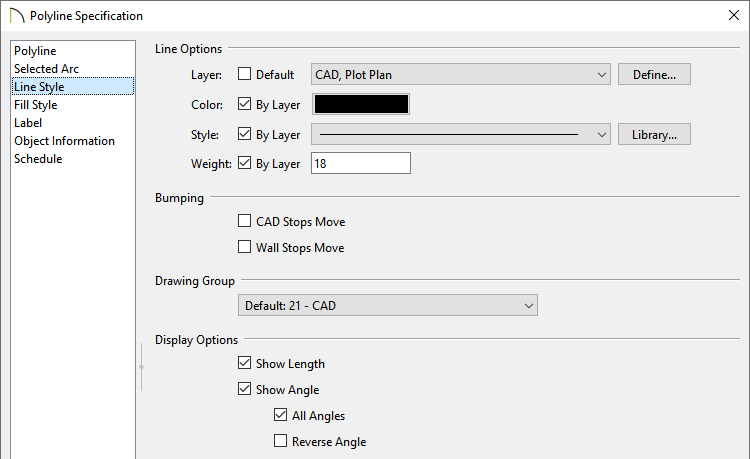This screenshot has height=459, width=750.
Task: Expand the CAD, Plot Plan layer dropdown
Action: pos(461,75)
